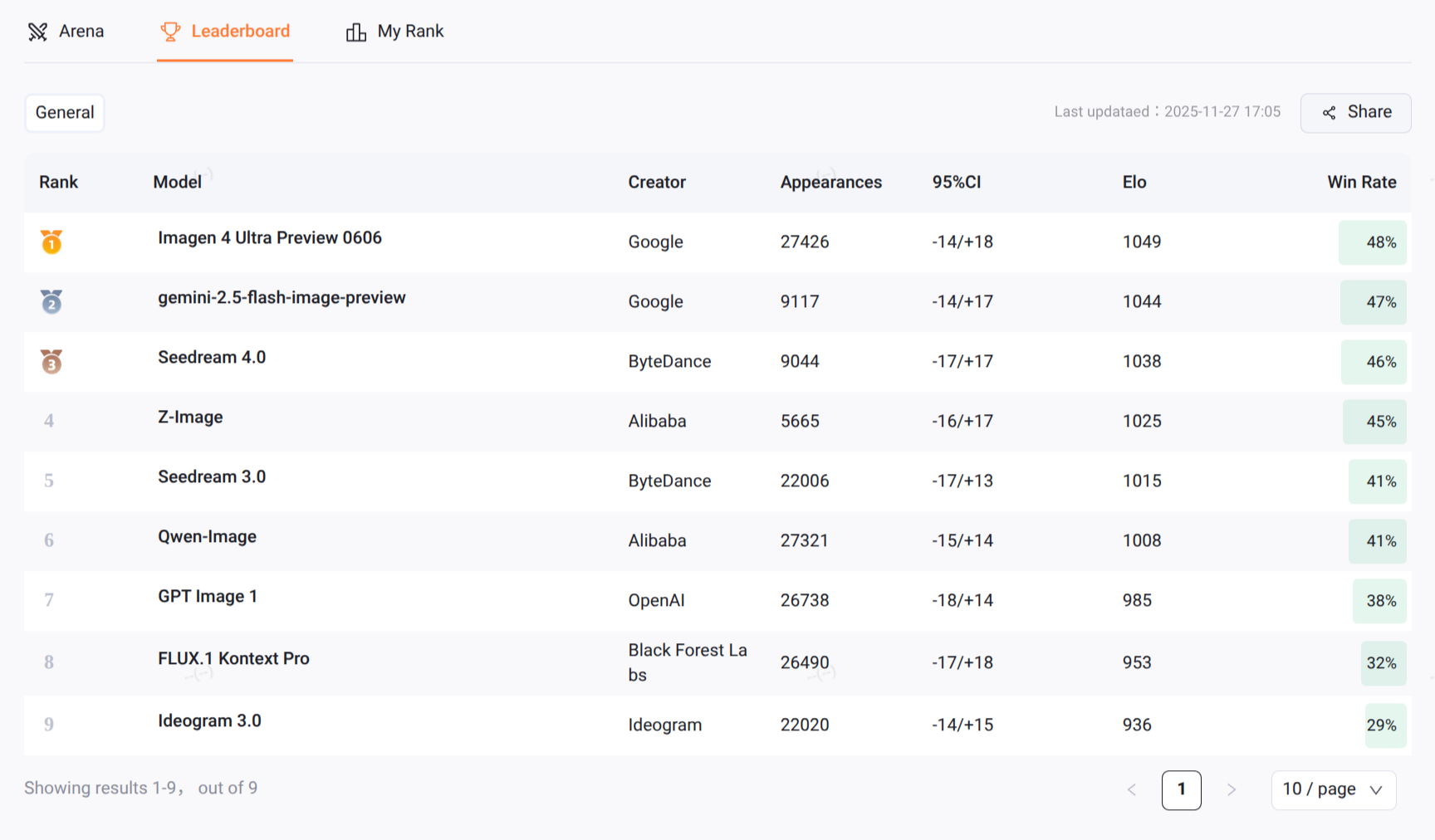Click the trophy Leaderboard icon
1435x840 pixels.
click(170, 32)
